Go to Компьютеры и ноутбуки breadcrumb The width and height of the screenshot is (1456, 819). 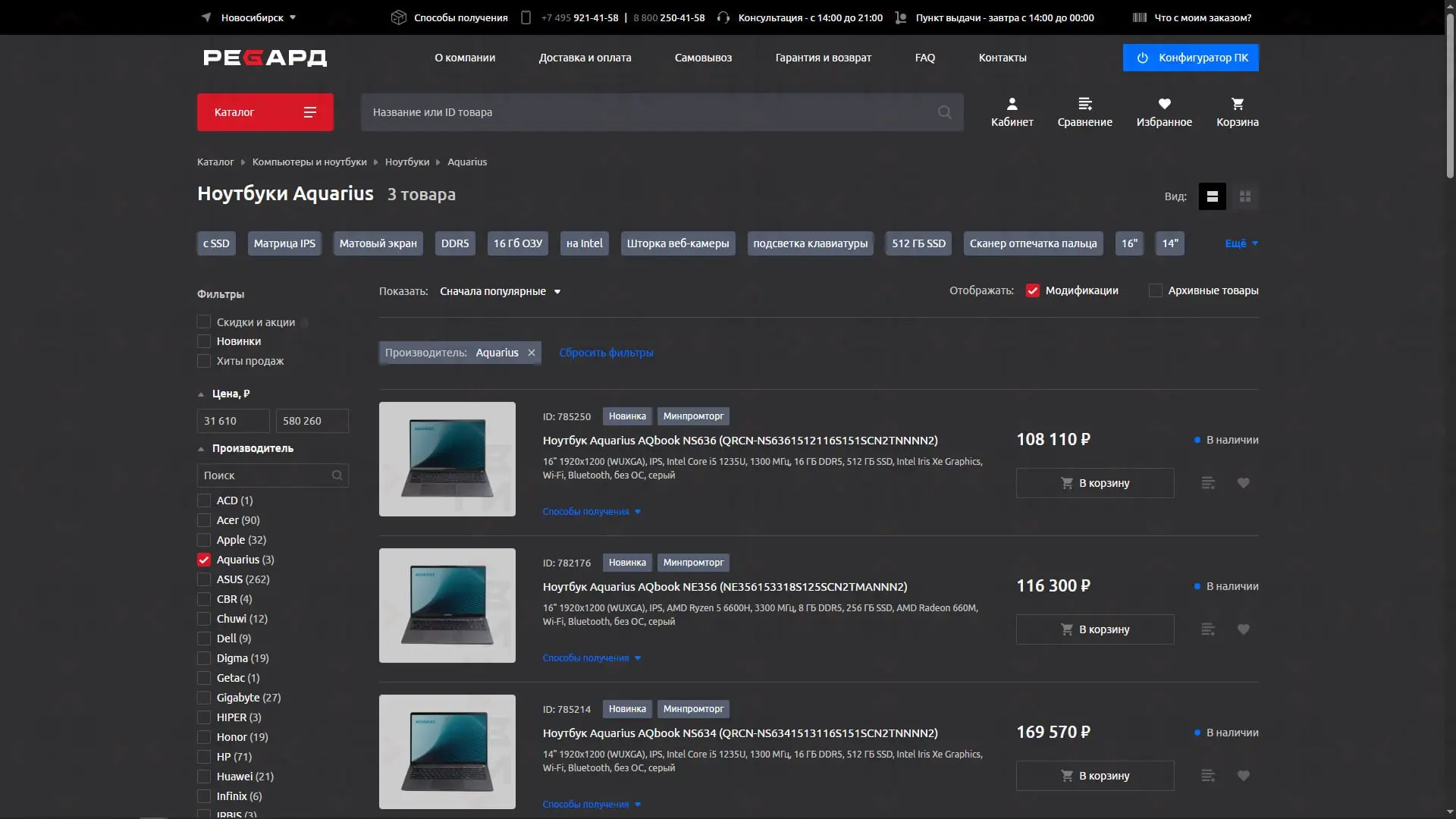click(x=309, y=162)
